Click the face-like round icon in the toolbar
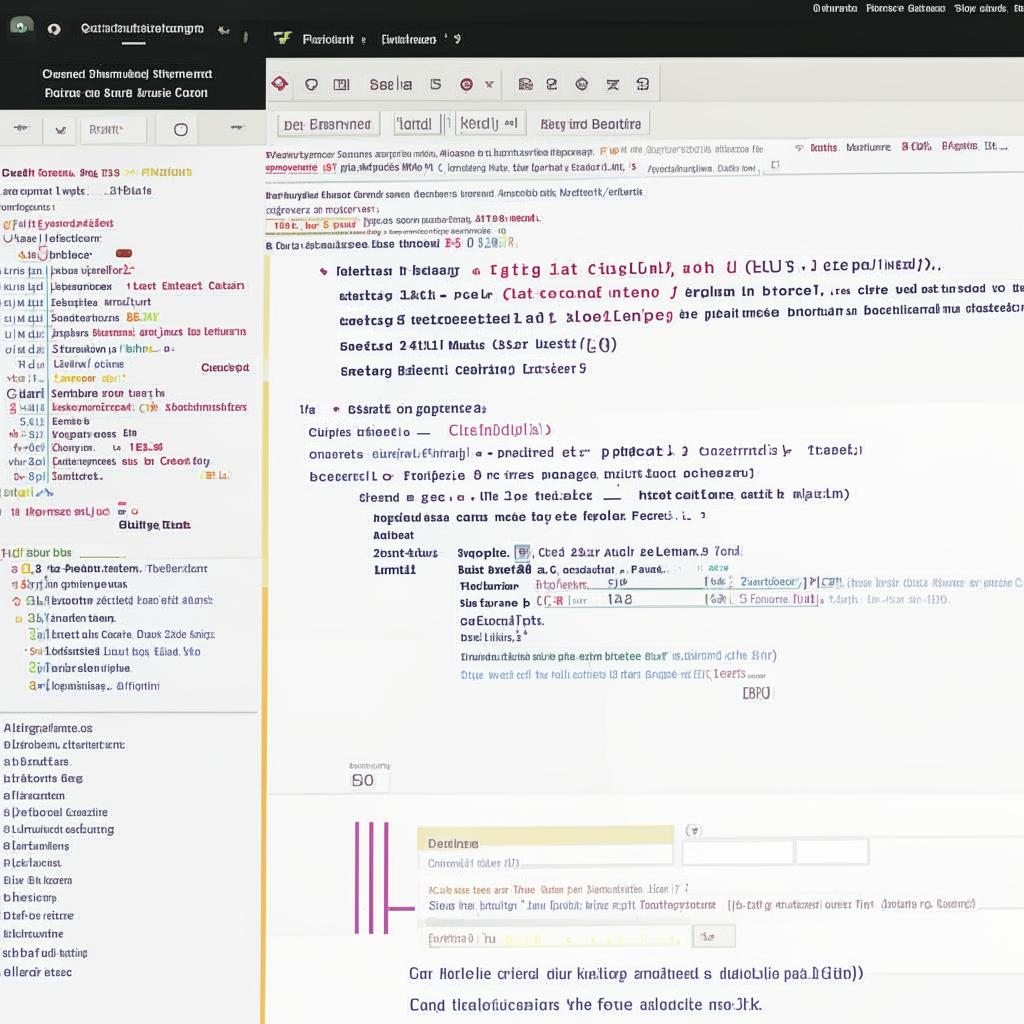The height and width of the screenshot is (1024, 1024). [x=582, y=84]
